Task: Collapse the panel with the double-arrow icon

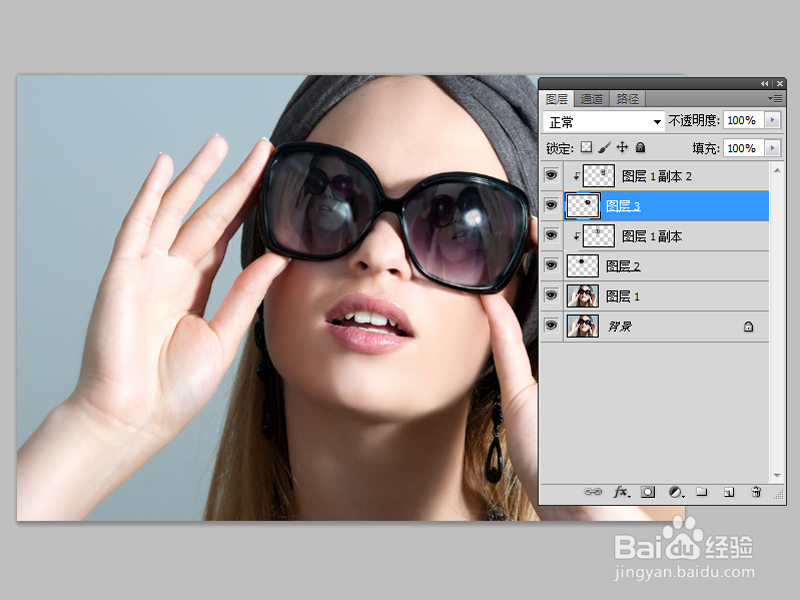Action: (764, 84)
